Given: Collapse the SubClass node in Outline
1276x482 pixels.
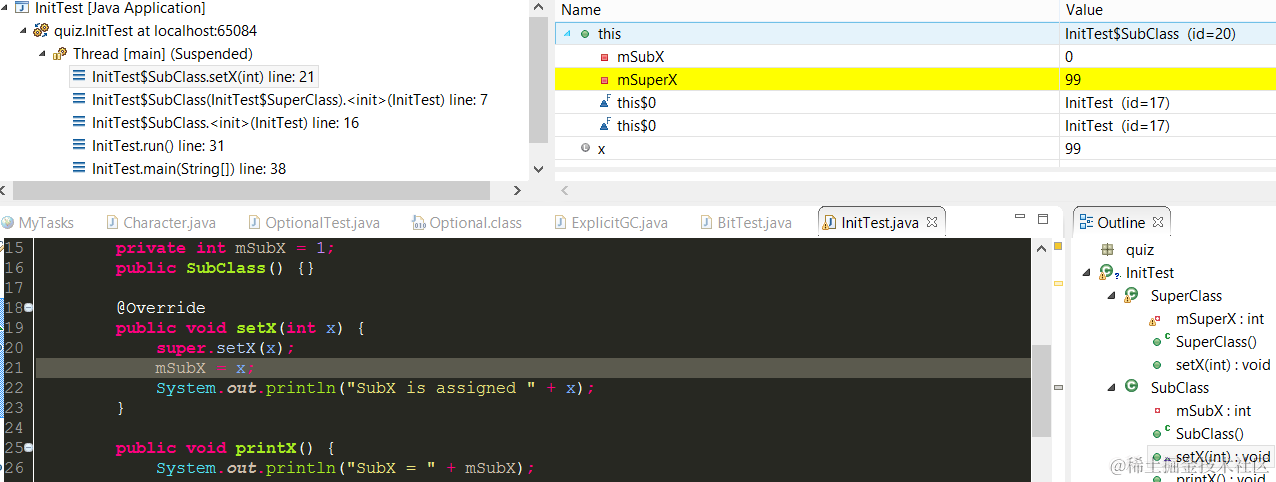Looking at the screenshot, I should (1111, 388).
